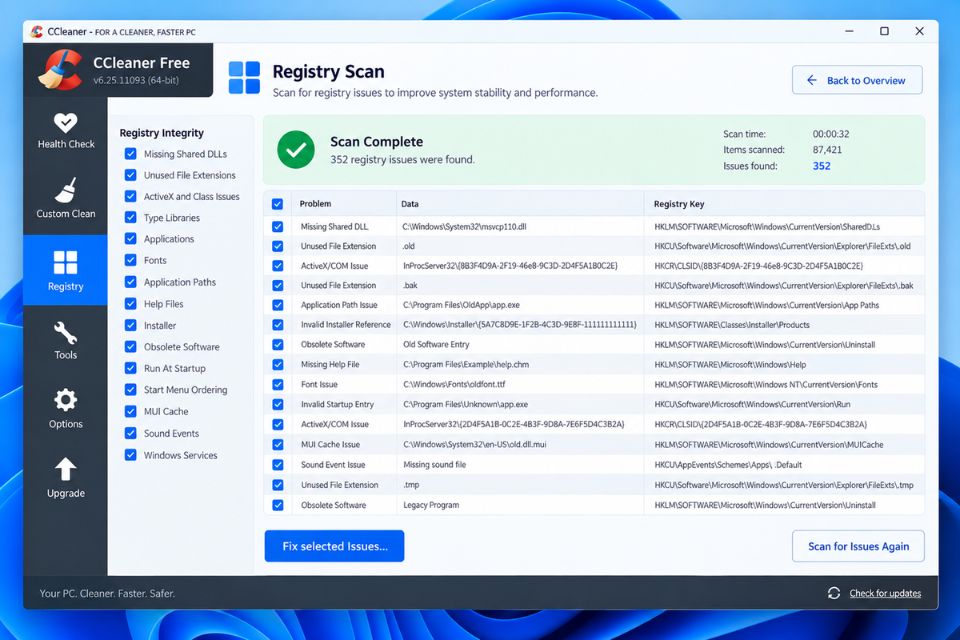Viewport: 960px width, 640px height.
Task: Toggle Windows Services checkbox
Action: click(x=130, y=455)
